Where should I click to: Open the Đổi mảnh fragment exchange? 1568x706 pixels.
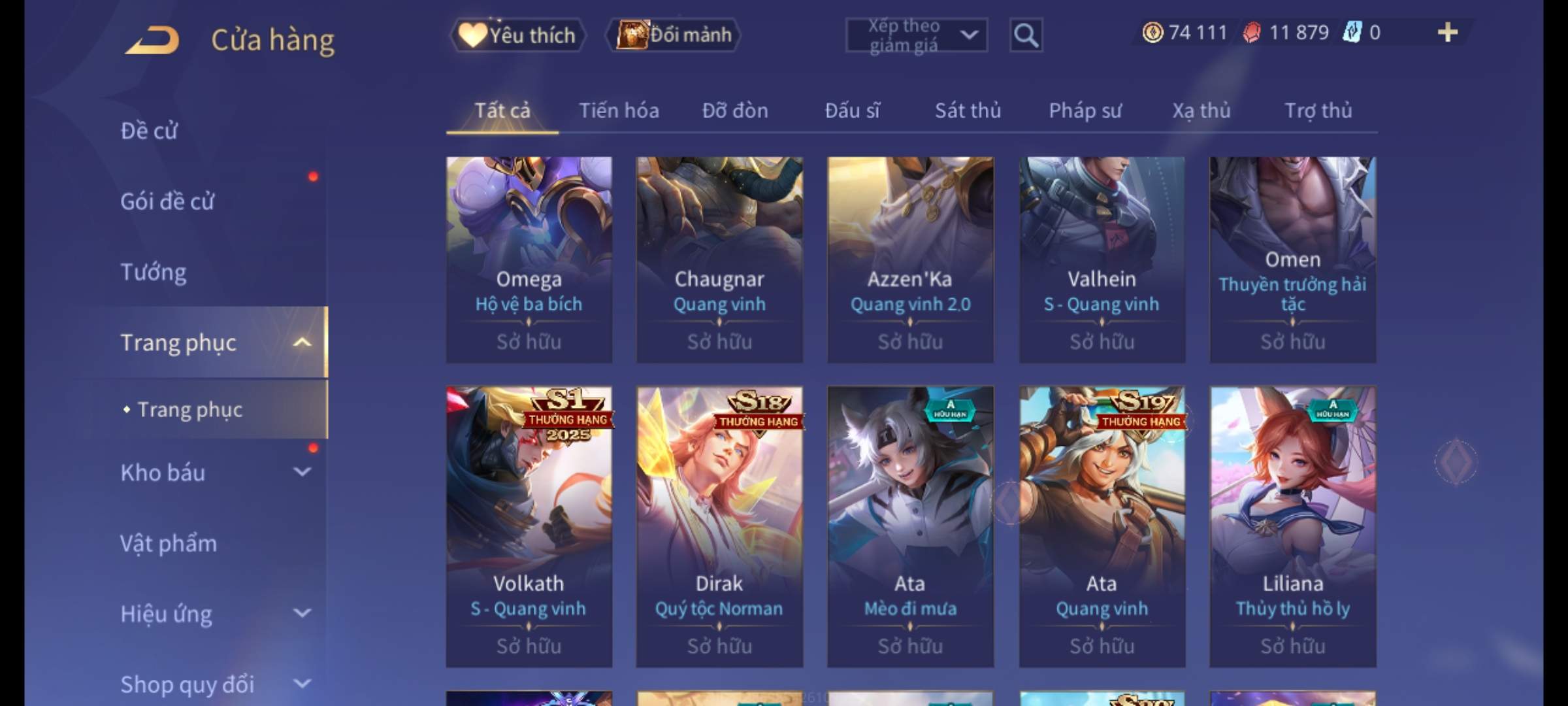tap(674, 35)
